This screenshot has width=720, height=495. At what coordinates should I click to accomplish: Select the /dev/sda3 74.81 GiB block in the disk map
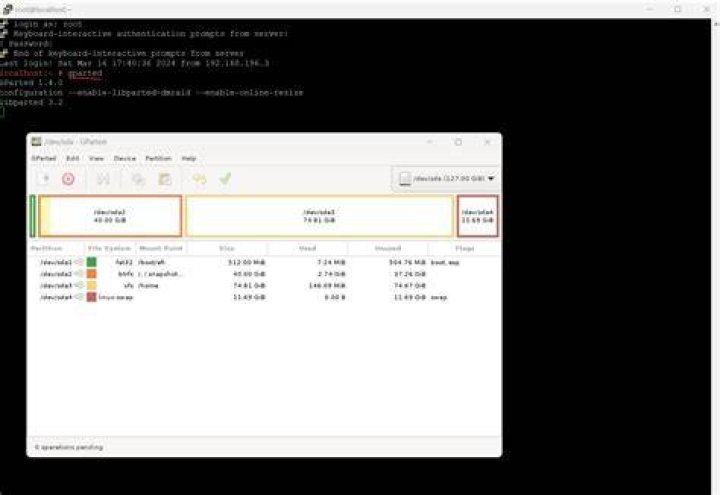tap(320, 216)
